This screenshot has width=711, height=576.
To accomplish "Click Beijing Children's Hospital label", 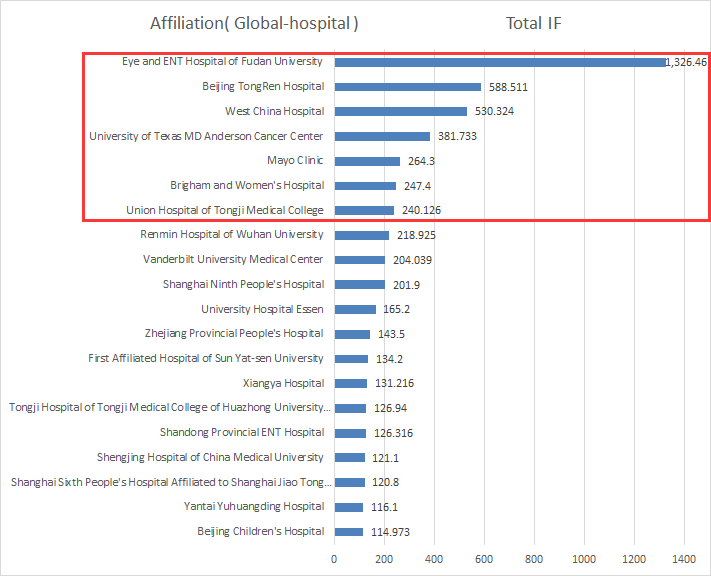I will click(261, 531).
